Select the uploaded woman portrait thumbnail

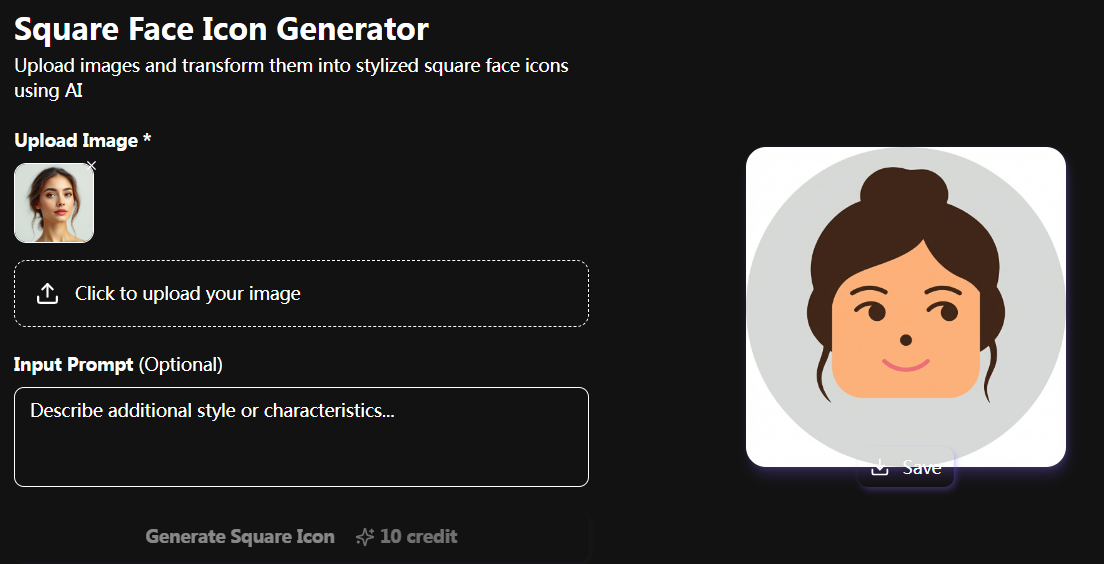click(54, 204)
